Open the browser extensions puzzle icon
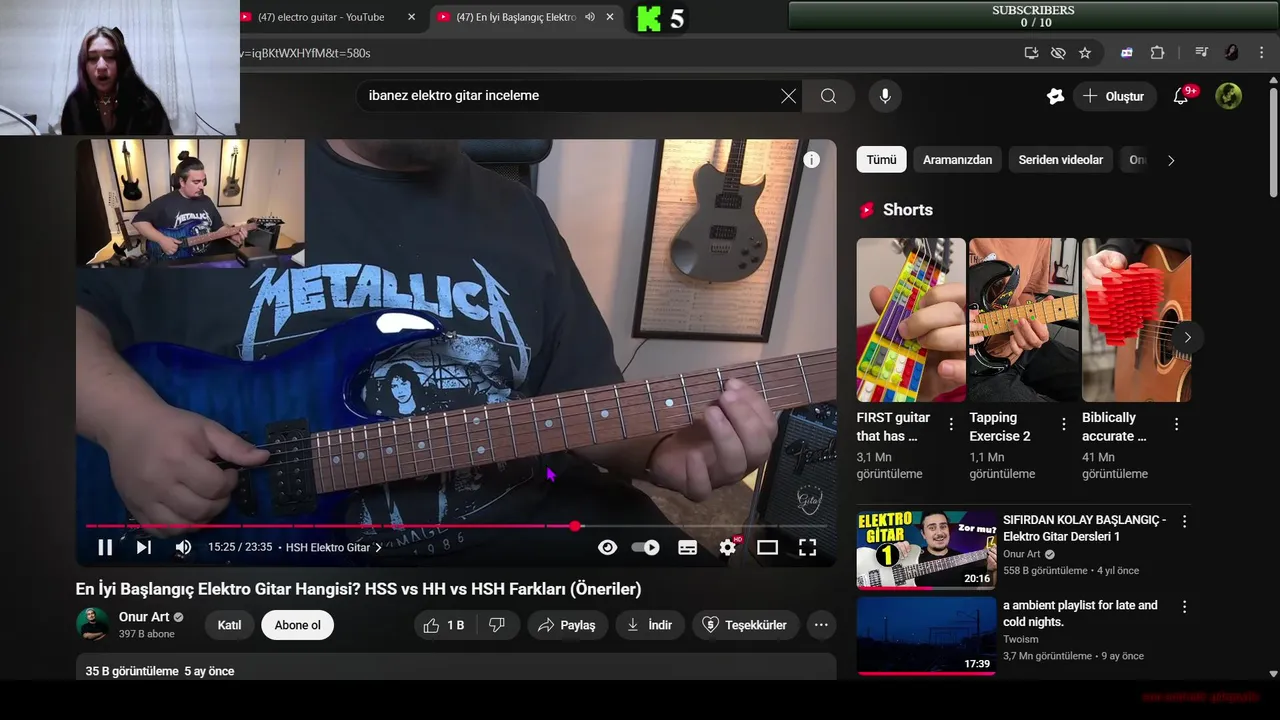Image resolution: width=1280 pixels, height=720 pixels. pyautogui.click(x=1157, y=53)
